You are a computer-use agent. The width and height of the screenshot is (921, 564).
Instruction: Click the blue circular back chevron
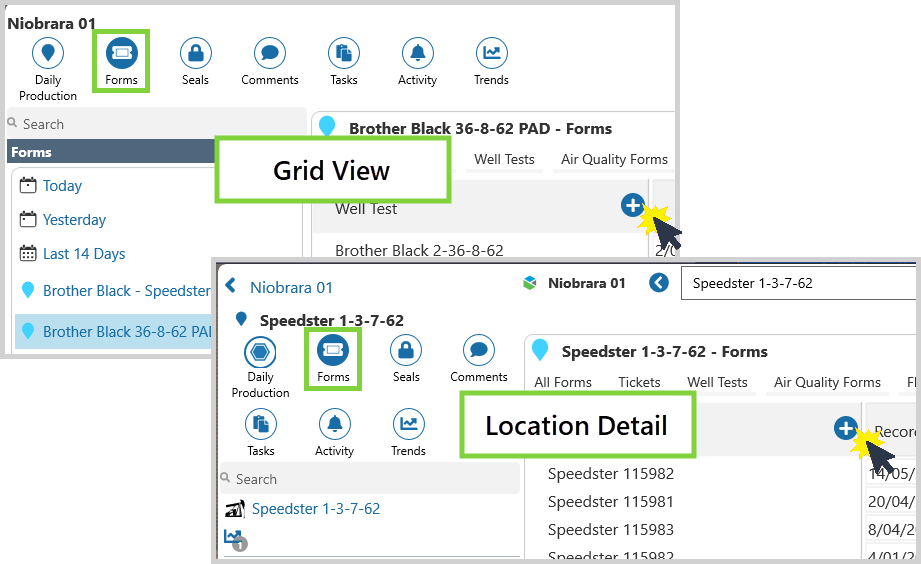tap(659, 283)
